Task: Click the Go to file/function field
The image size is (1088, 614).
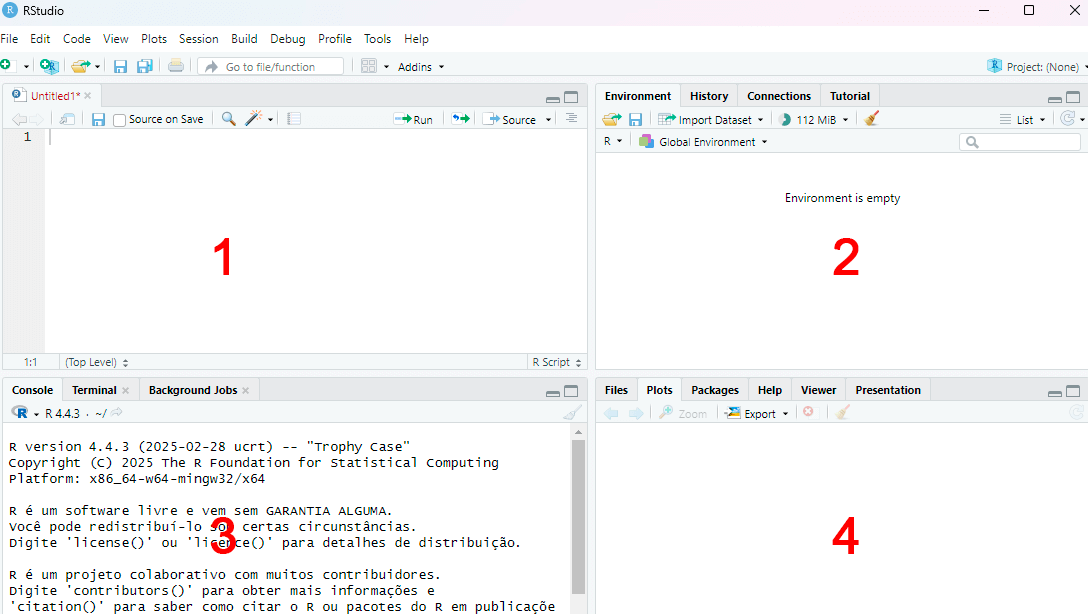Action: pos(271,67)
